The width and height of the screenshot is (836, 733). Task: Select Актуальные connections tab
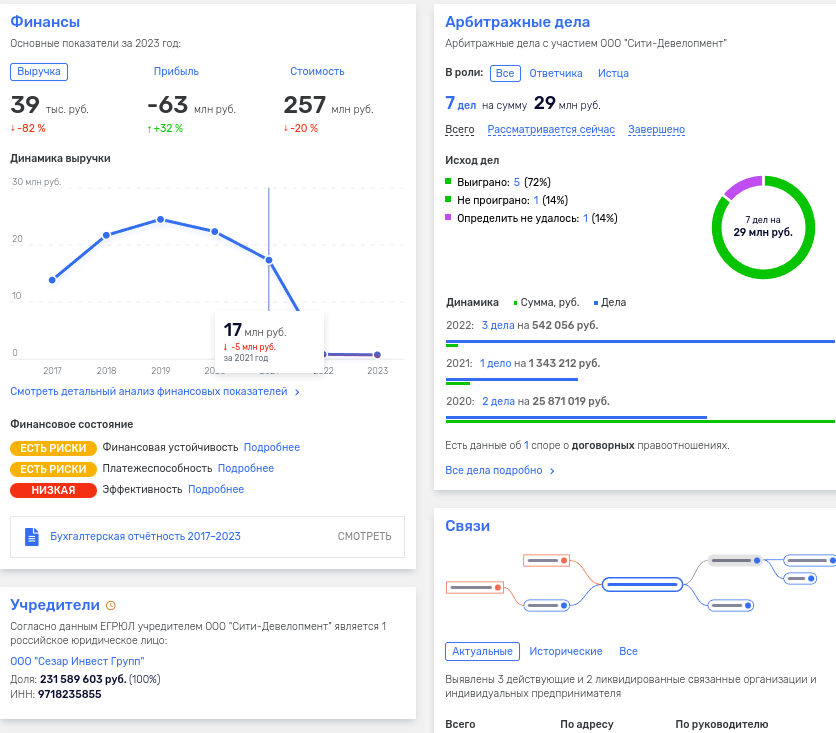click(x=483, y=651)
